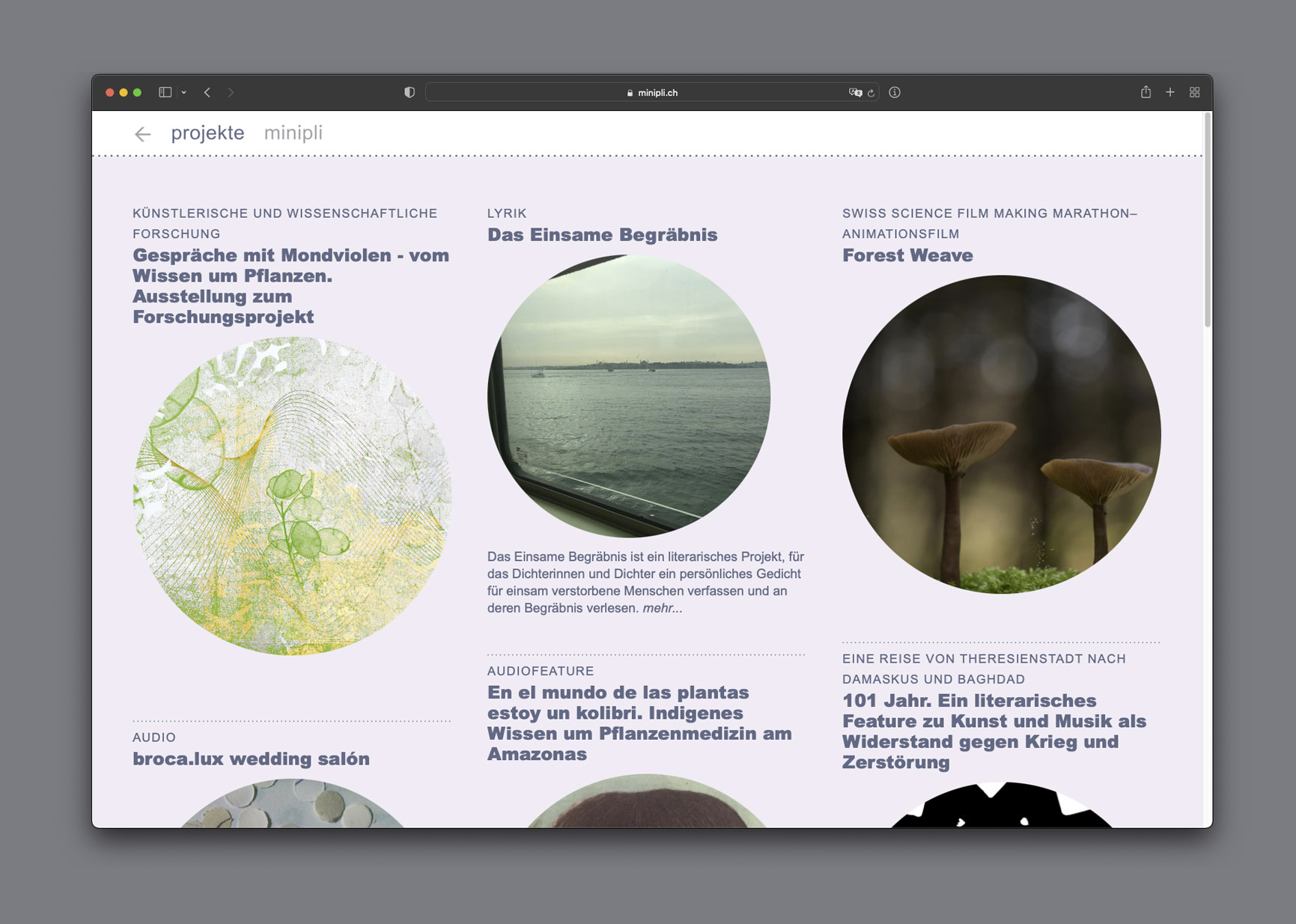The height and width of the screenshot is (924, 1296).
Task: Open a new tab with plus icon
Action: click(1169, 92)
